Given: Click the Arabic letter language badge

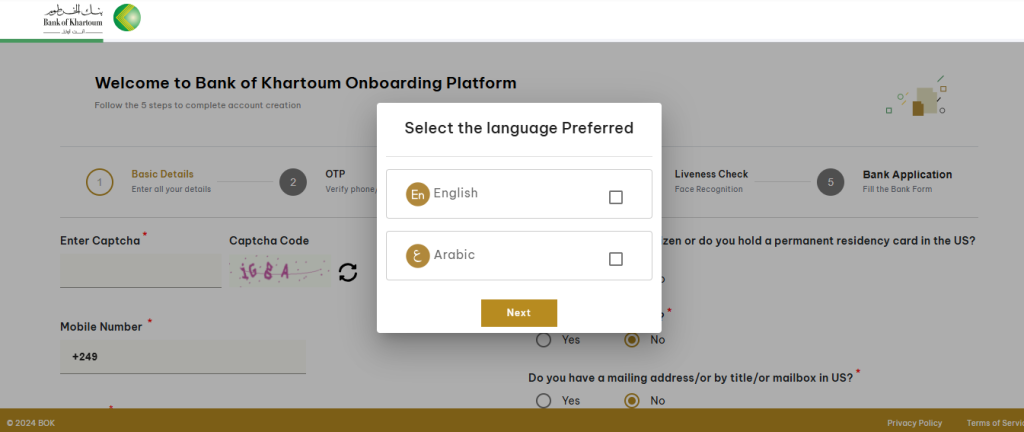Looking at the screenshot, I should (417, 255).
